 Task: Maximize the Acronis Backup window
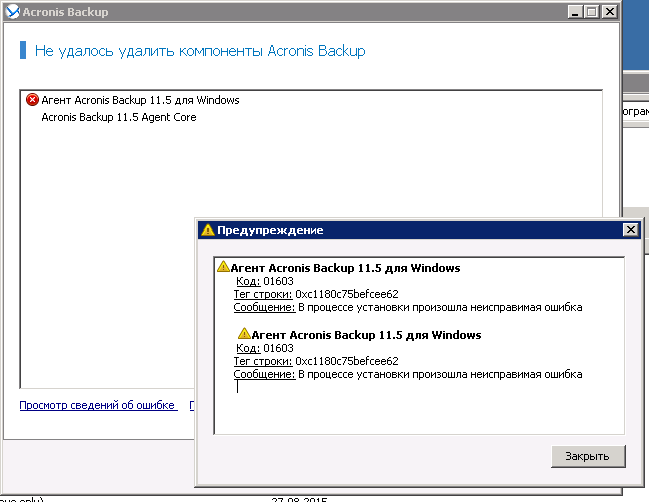coord(592,12)
